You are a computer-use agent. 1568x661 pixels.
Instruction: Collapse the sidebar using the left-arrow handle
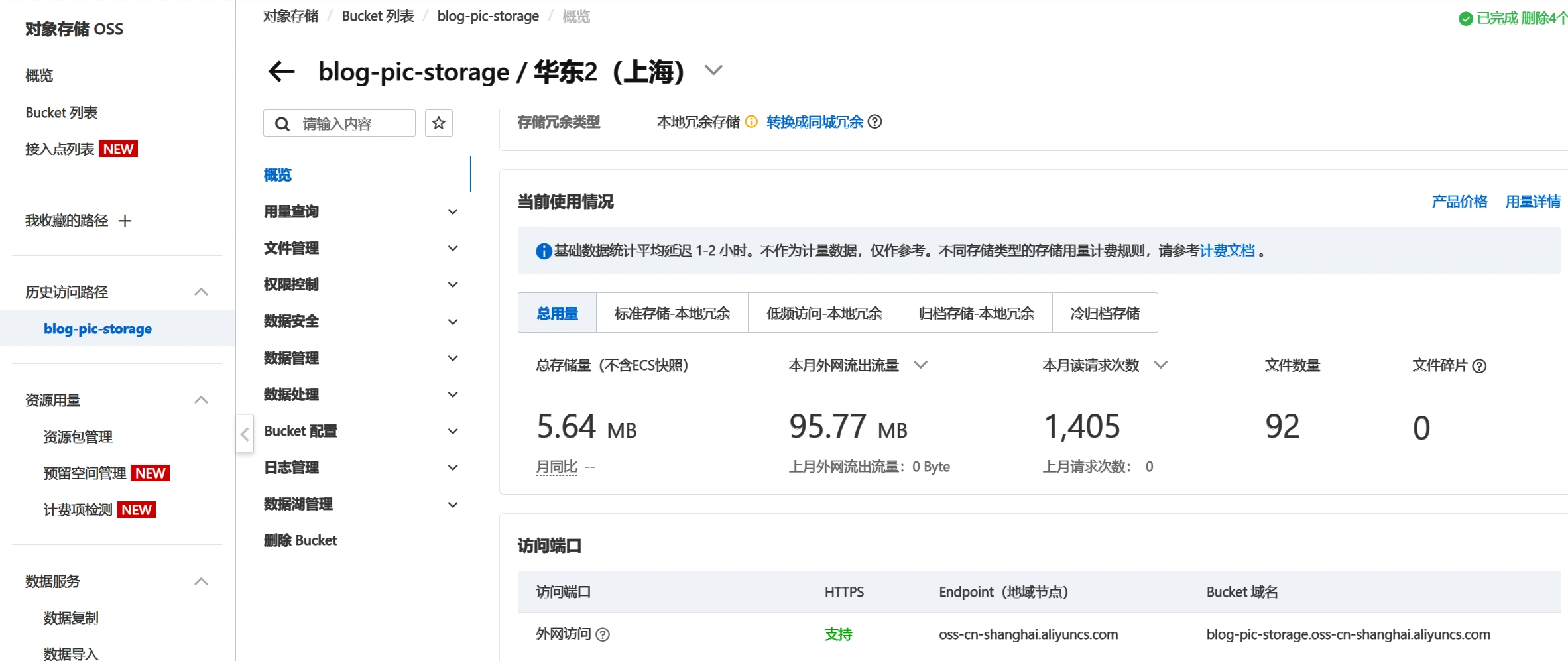coord(245,434)
